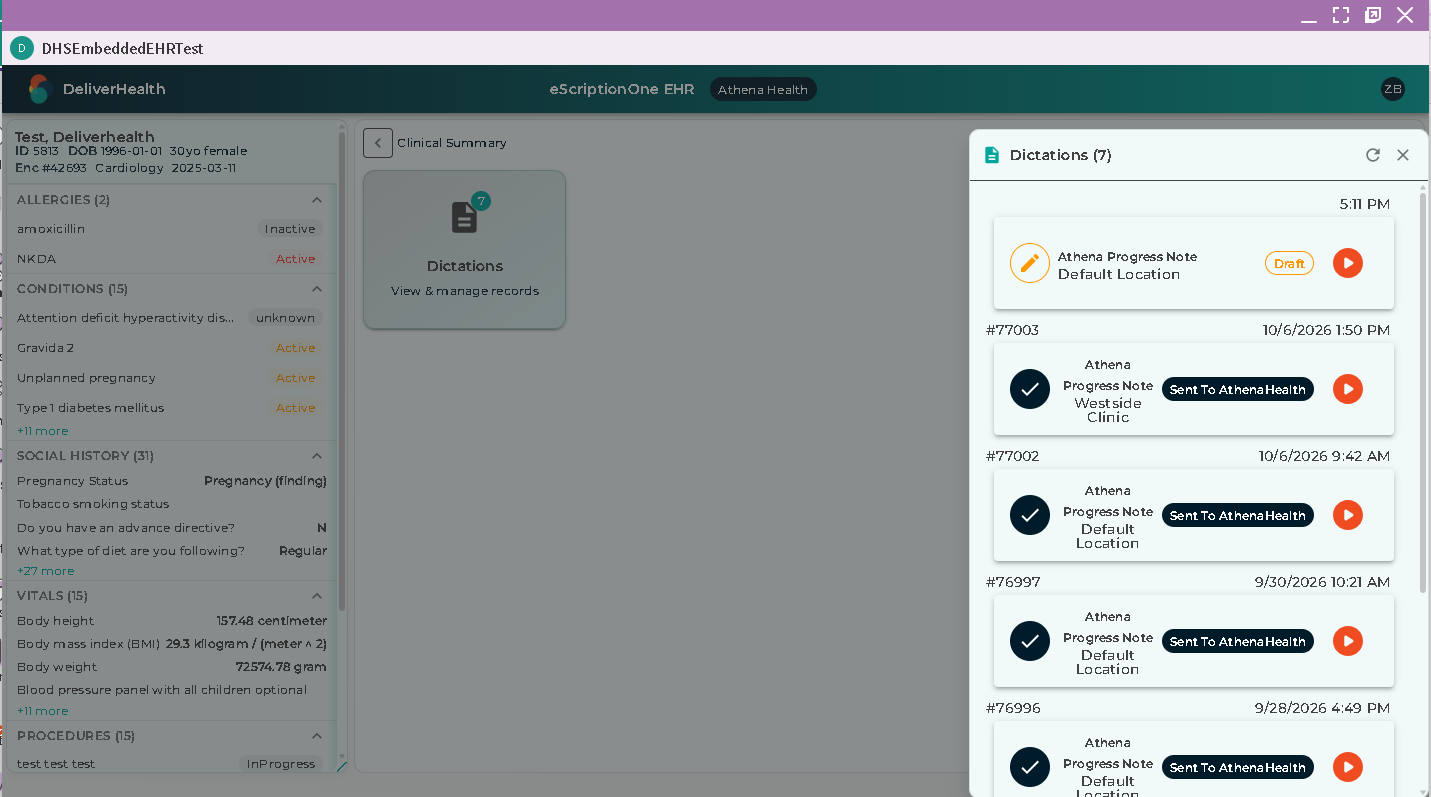
Task: Click the pencil edit icon on Draft note
Action: pyautogui.click(x=1030, y=263)
